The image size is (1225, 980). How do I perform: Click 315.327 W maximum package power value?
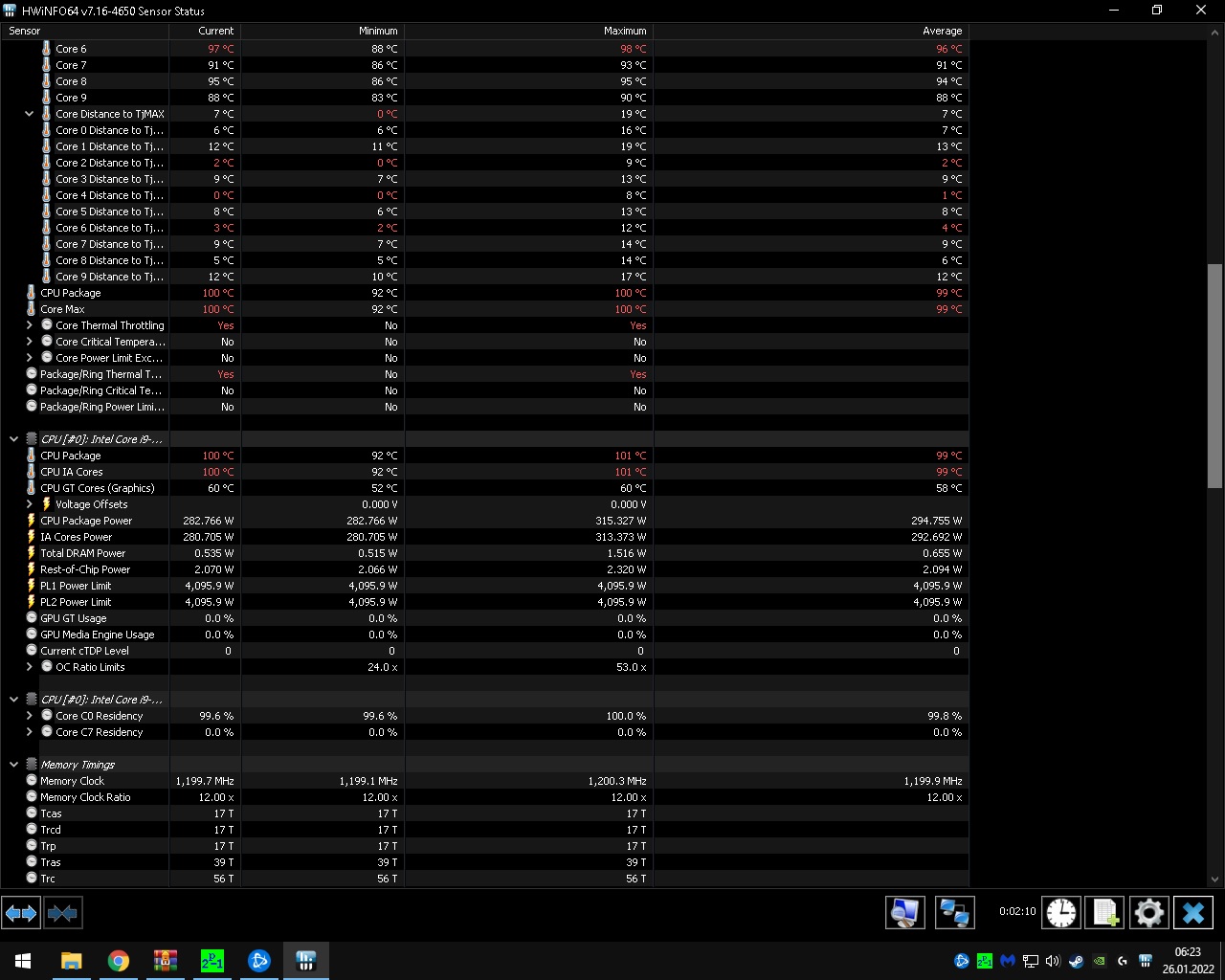tap(620, 521)
